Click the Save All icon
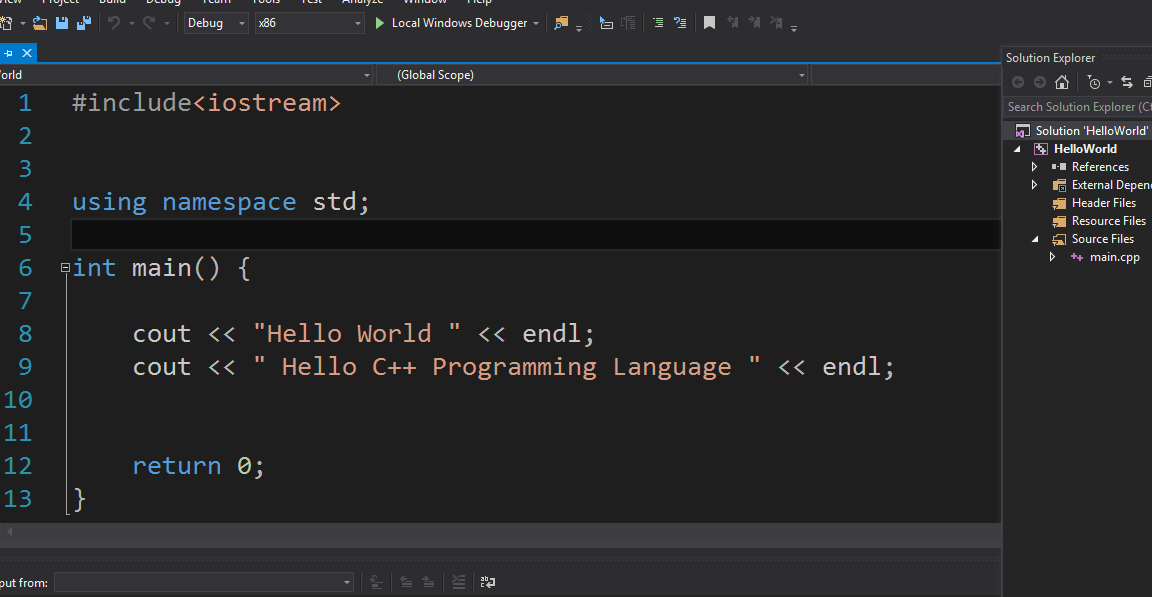1152x597 pixels. click(86, 22)
